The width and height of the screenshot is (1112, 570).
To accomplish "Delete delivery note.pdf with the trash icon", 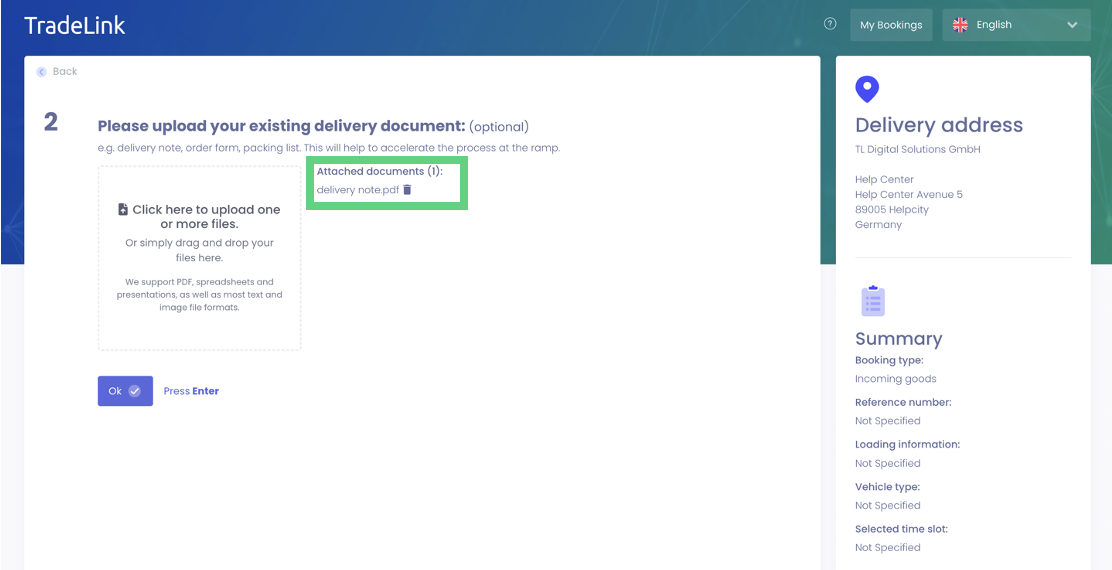I will (x=407, y=190).
